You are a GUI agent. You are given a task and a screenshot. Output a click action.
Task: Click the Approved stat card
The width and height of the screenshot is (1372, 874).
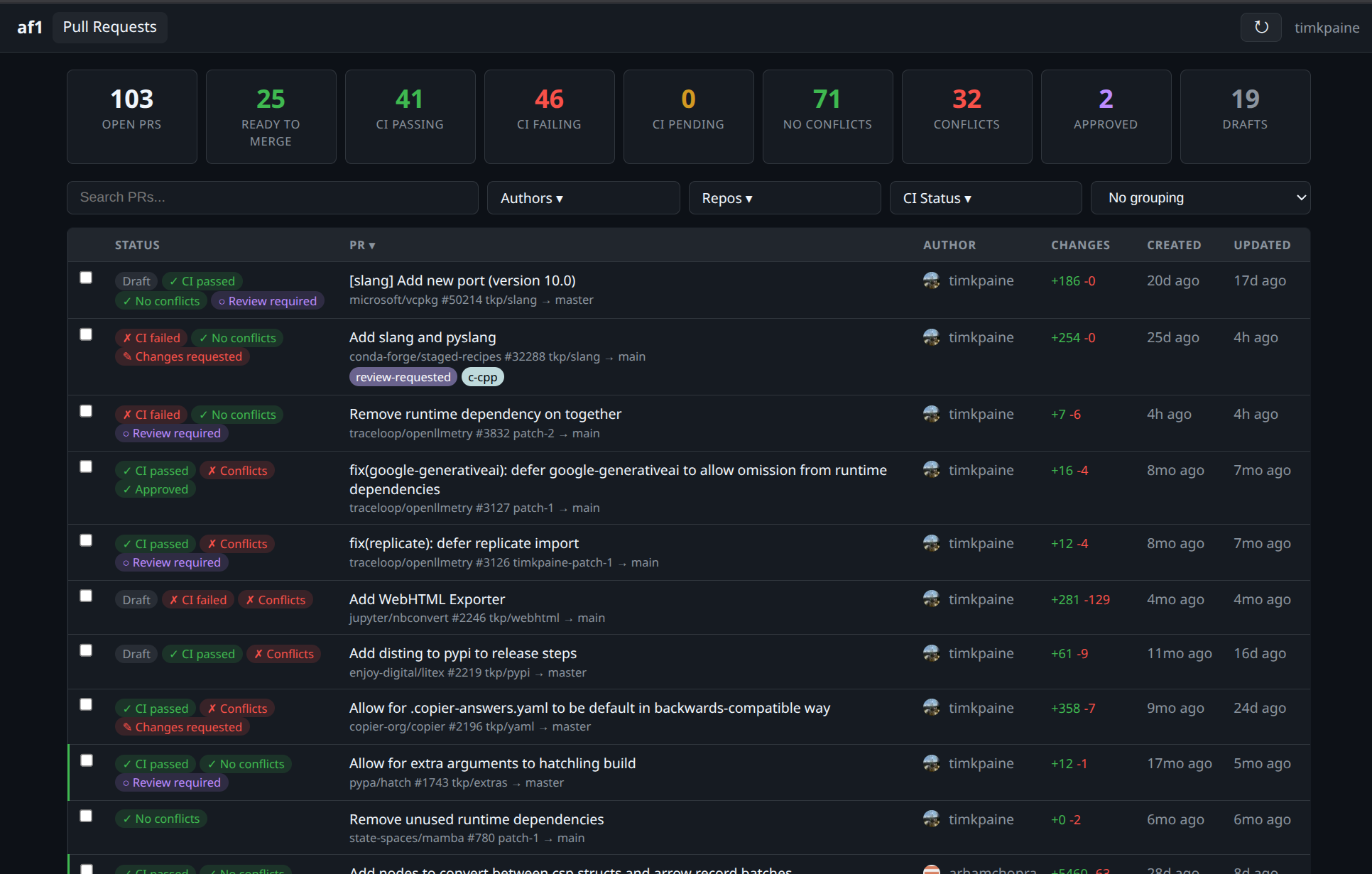pyautogui.click(x=1106, y=116)
